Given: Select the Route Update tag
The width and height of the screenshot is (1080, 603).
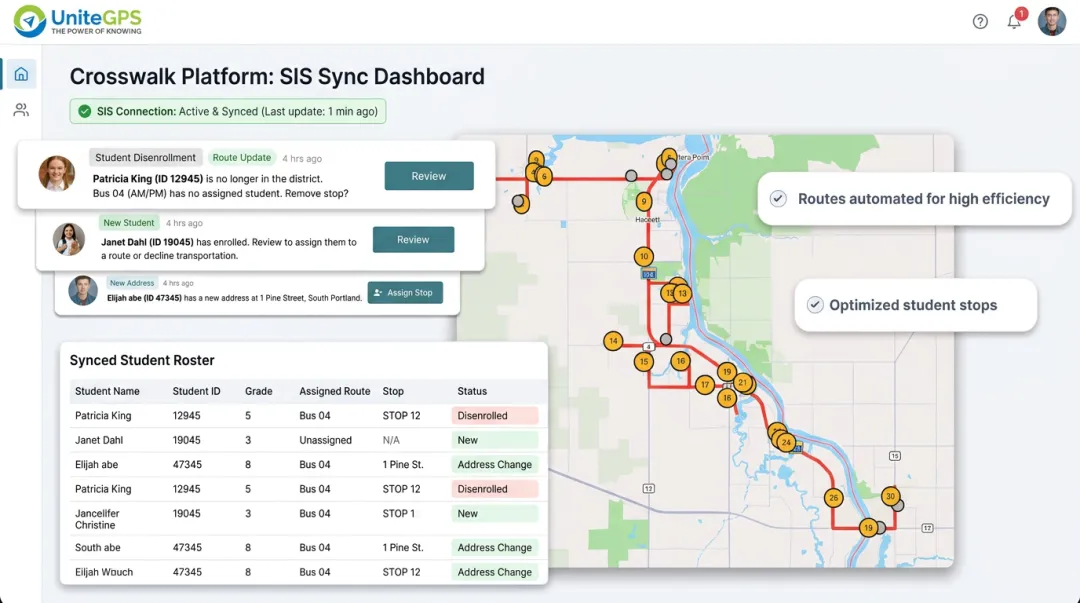Looking at the screenshot, I should [242, 157].
